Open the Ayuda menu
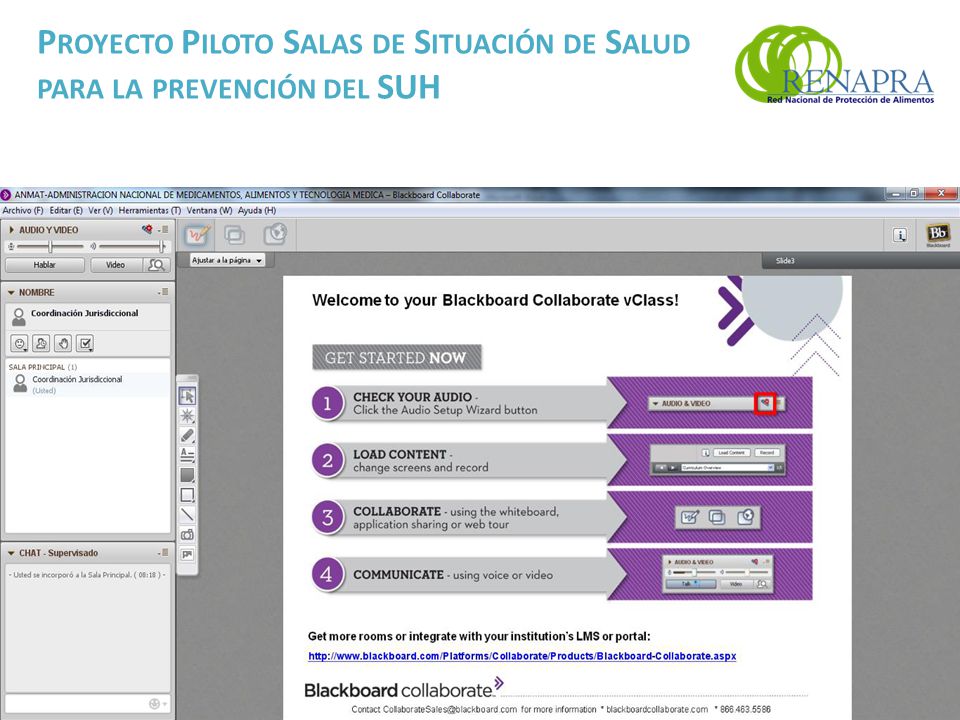 257,210
